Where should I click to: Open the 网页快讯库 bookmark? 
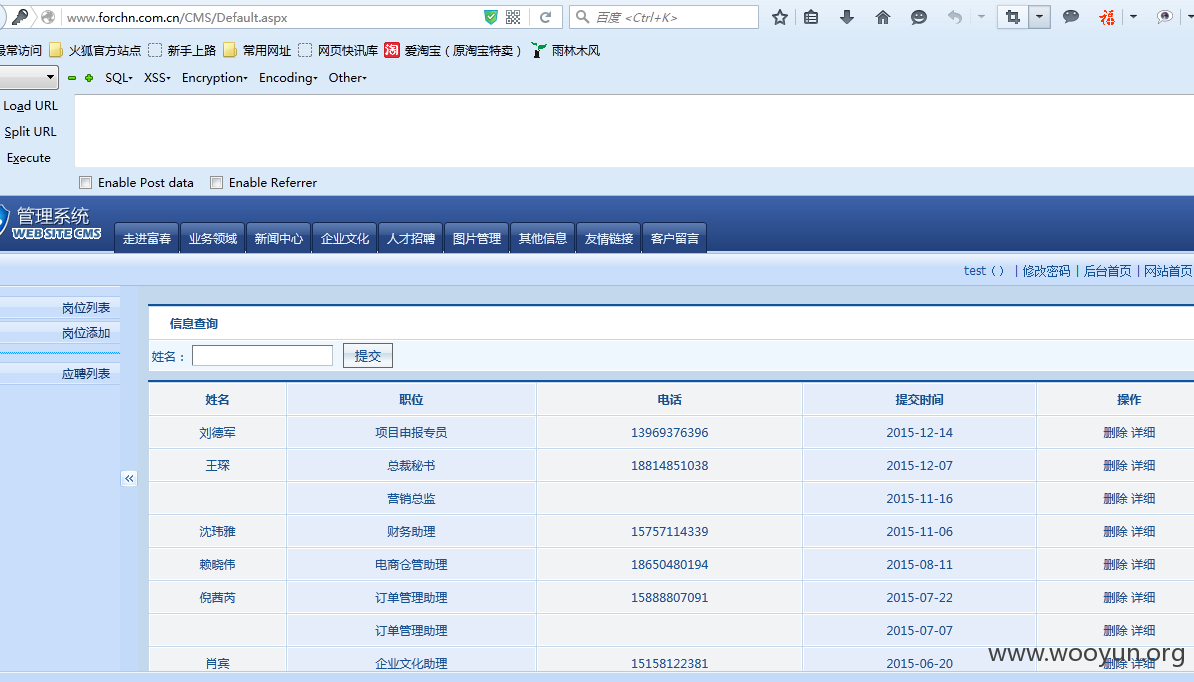click(x=338, y=50)
